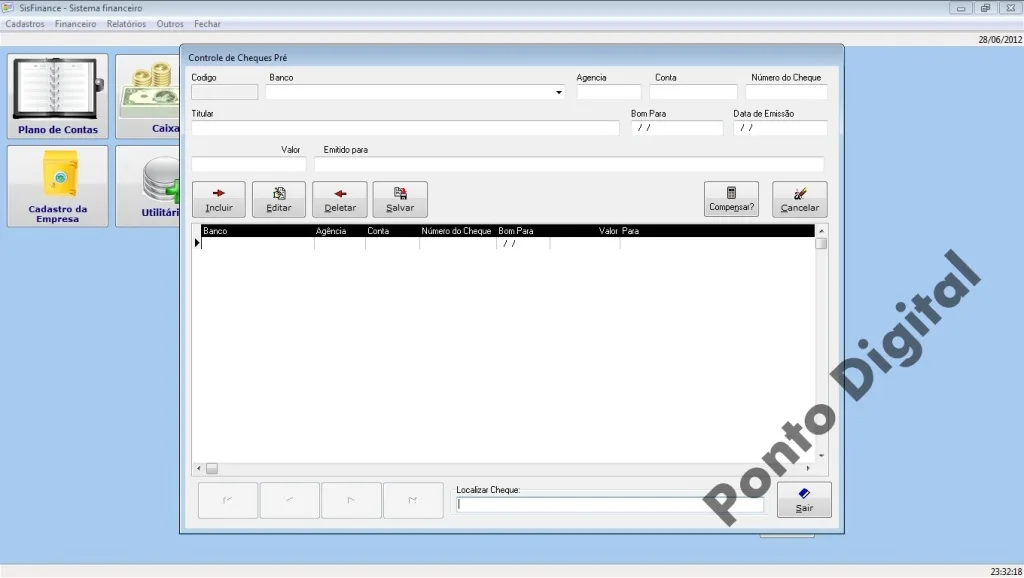Open the Financeiro menu
The image size is (1024, 578).
[75, 24]
